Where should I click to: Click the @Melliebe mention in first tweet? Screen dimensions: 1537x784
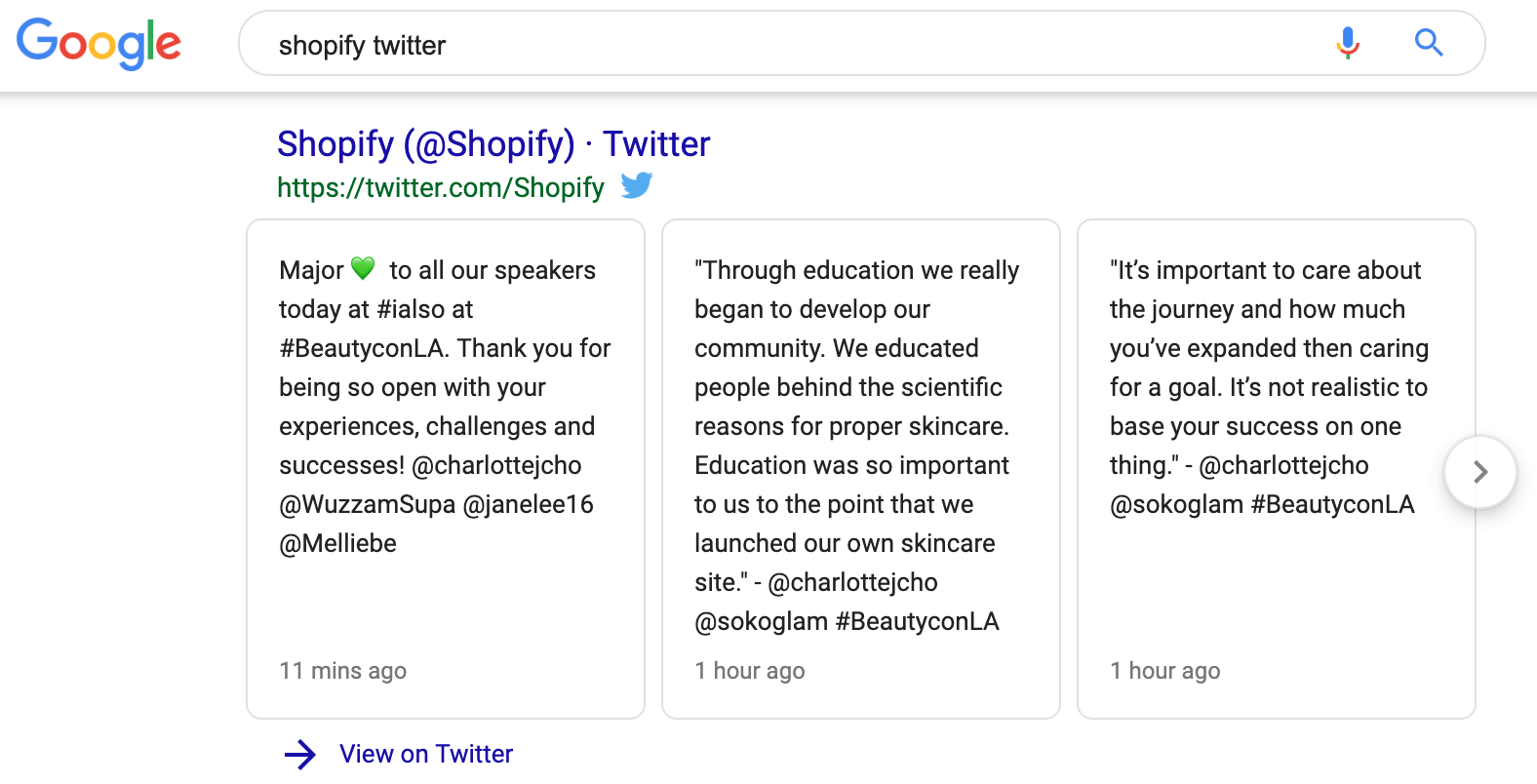click(337, 543)
